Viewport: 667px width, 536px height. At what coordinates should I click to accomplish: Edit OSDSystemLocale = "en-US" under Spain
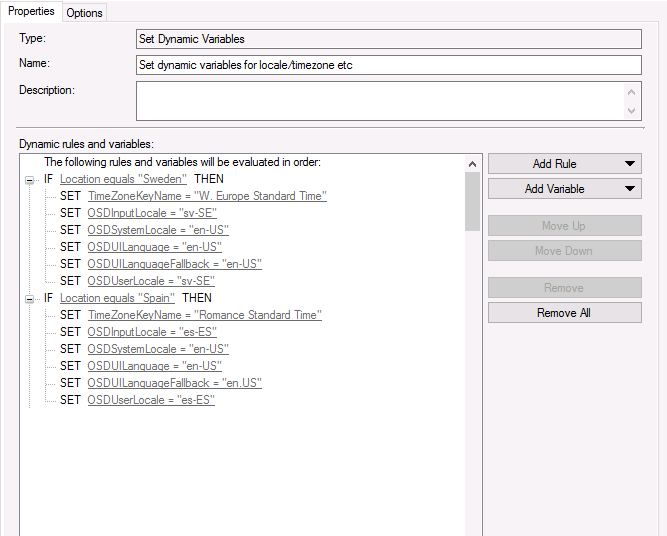point(158,349)
